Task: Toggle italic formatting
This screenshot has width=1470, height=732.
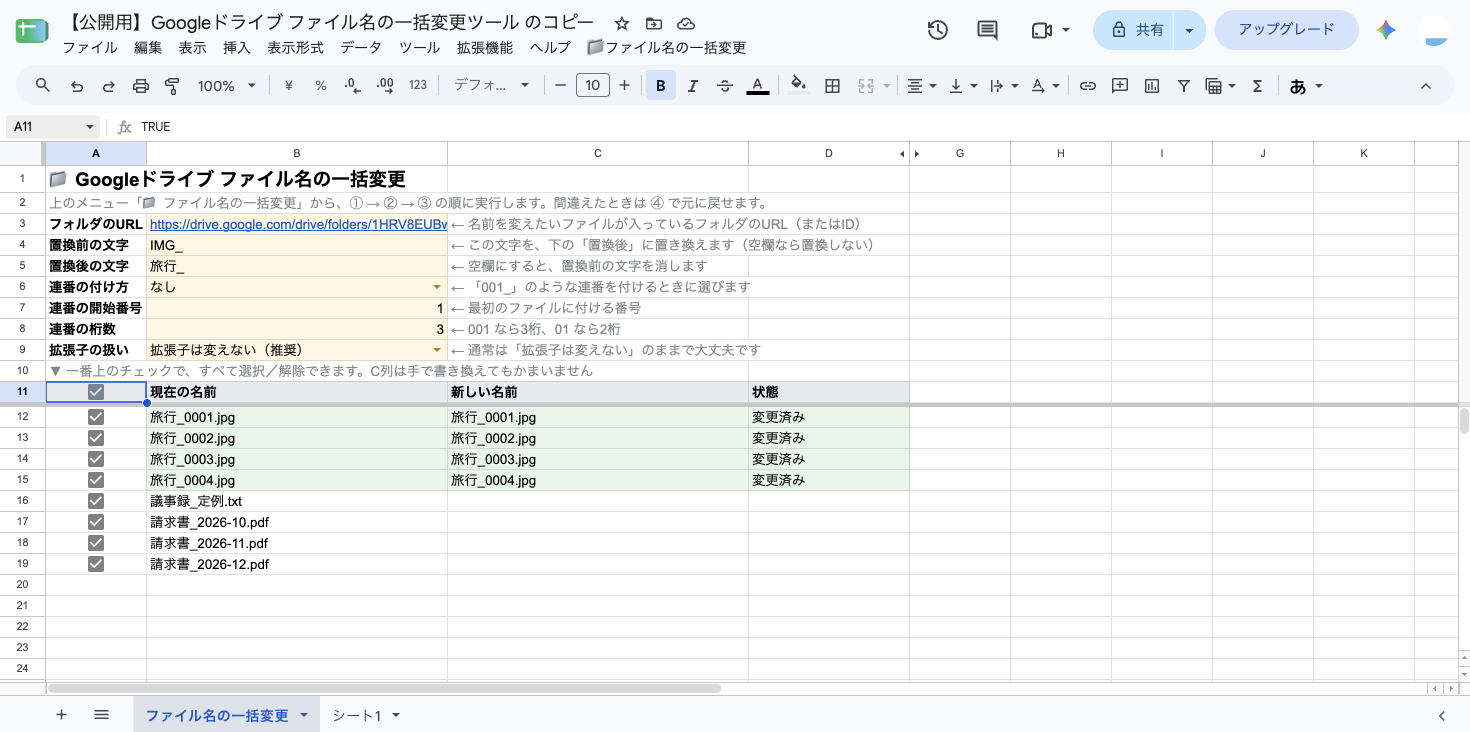Action: pyautogui.click(x=693, y=86)
